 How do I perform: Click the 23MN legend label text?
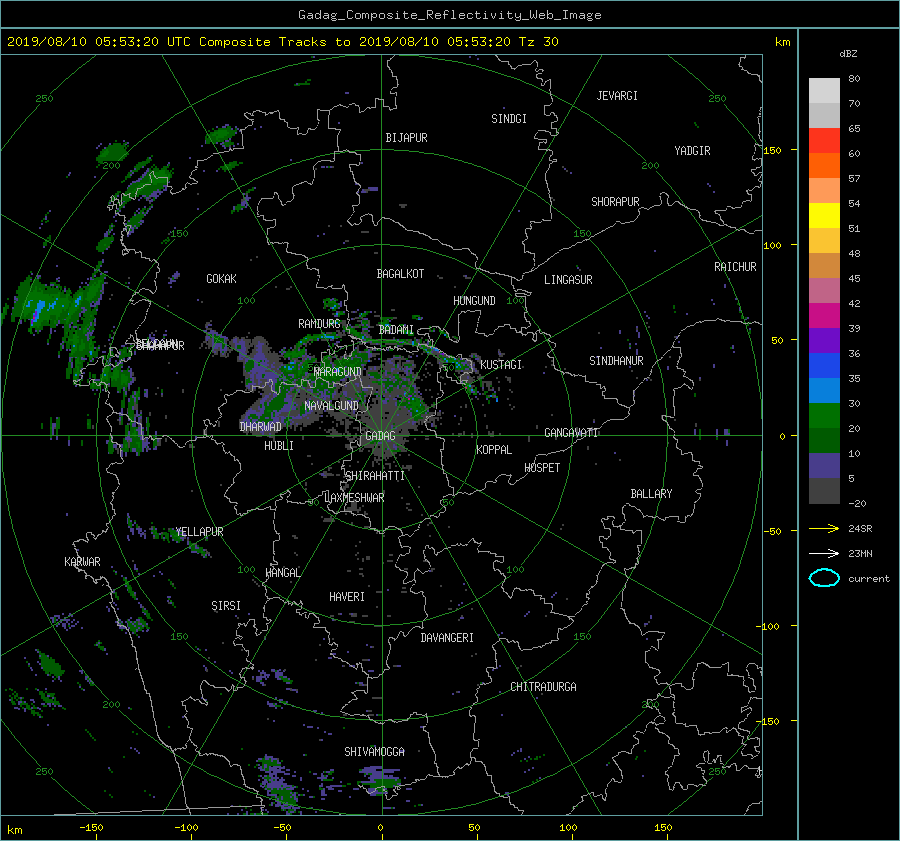click(x=860, y=553)
